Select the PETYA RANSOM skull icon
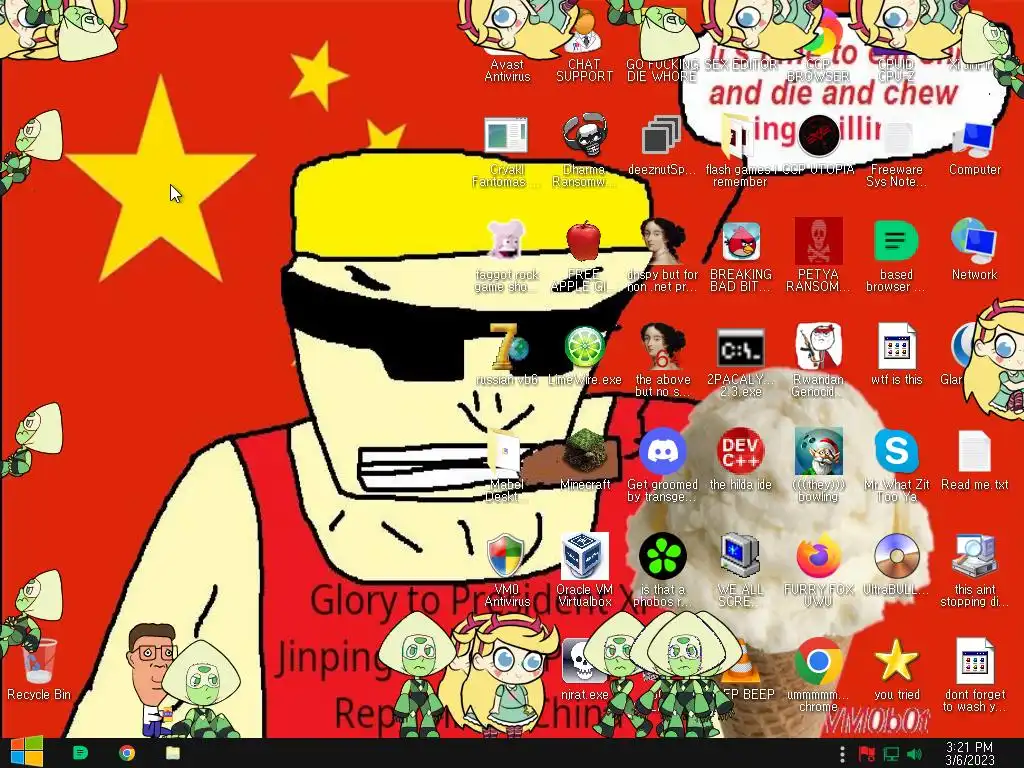This screenshot has width=1024, height=768. 818,255
